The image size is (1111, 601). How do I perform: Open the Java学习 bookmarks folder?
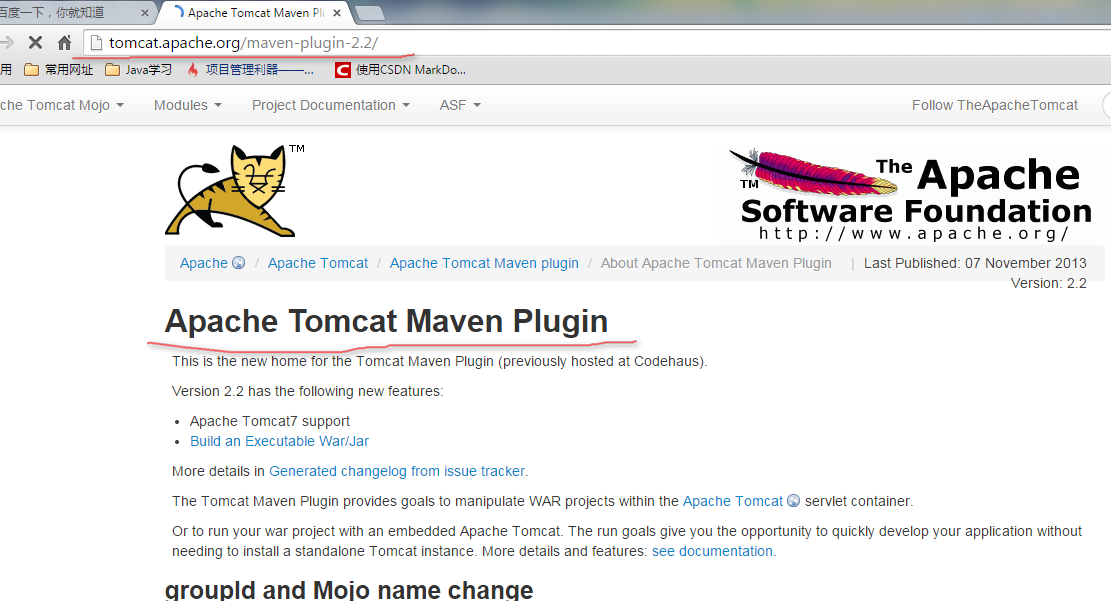138,69
